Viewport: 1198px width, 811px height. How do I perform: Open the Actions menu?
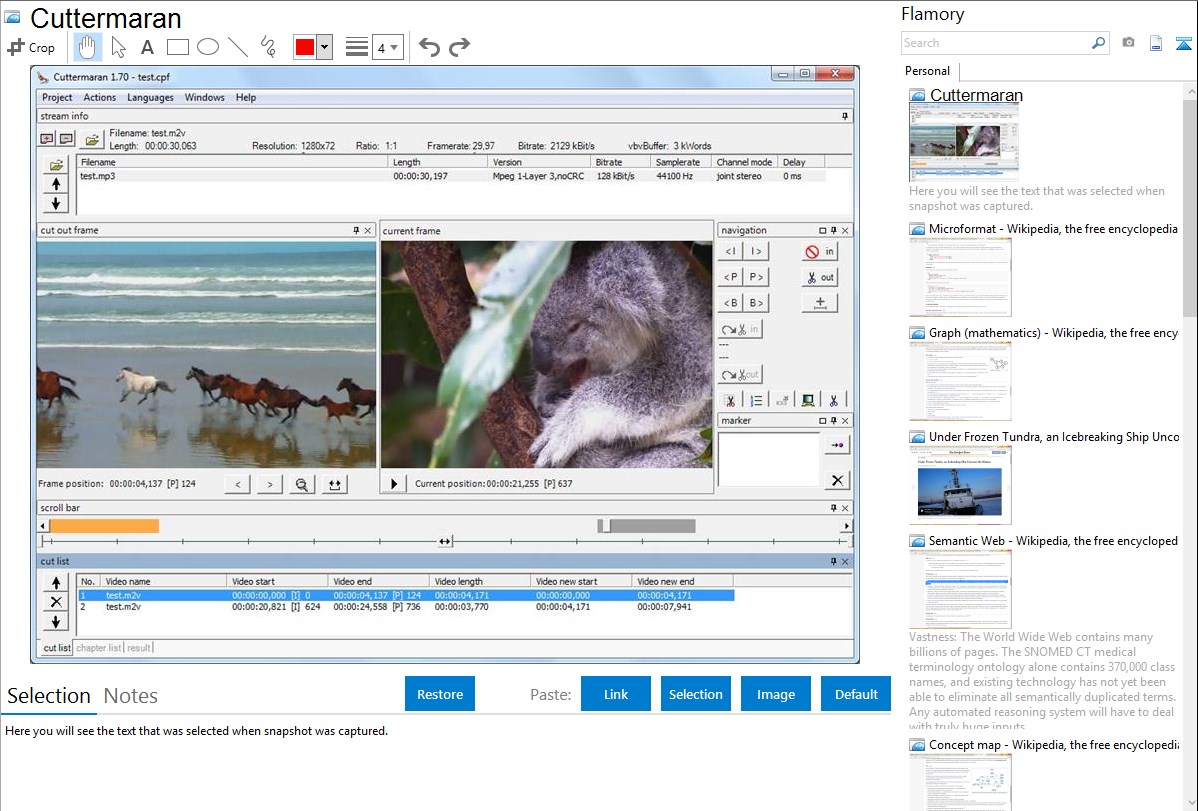click(99, 97)
